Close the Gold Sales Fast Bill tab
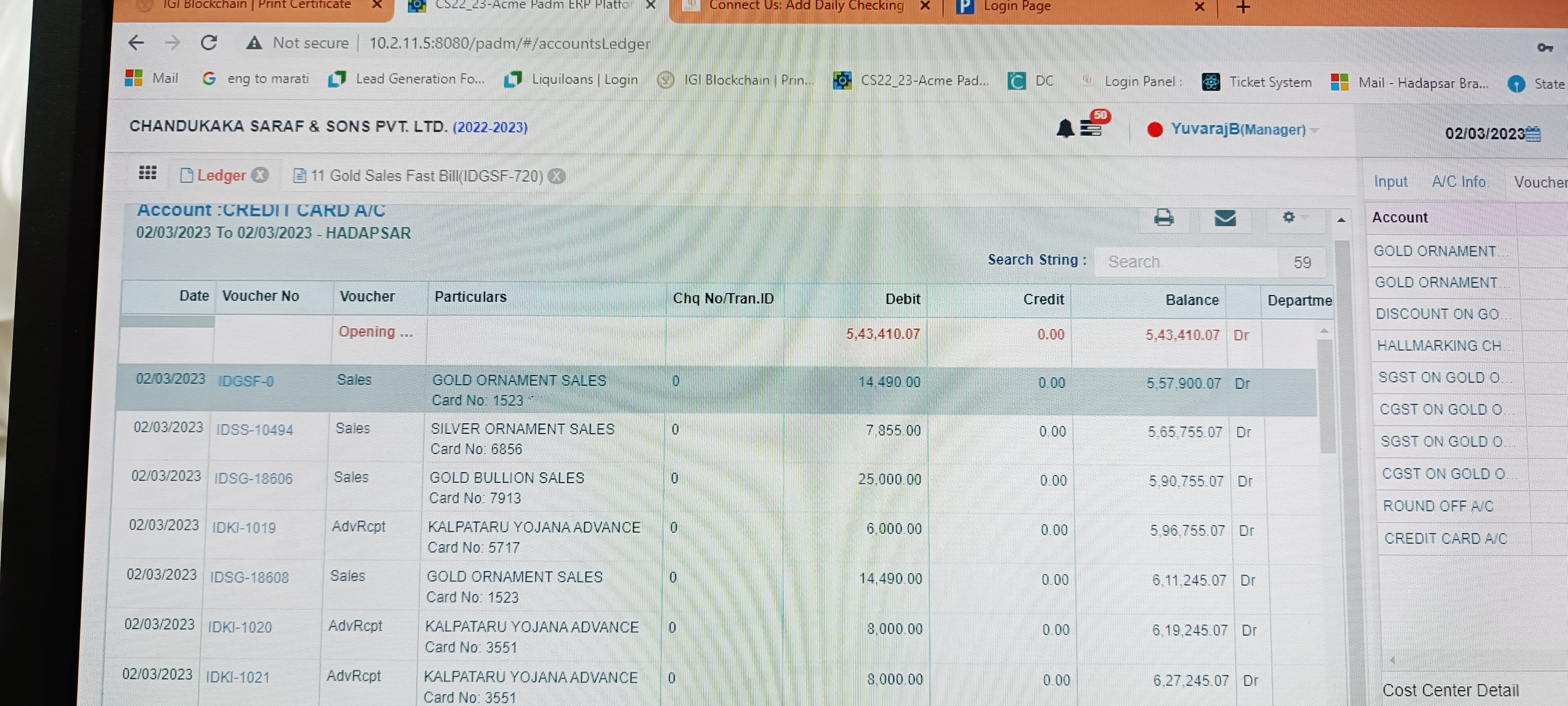This screenshot has height=706, width=1568. click(556, 176)
